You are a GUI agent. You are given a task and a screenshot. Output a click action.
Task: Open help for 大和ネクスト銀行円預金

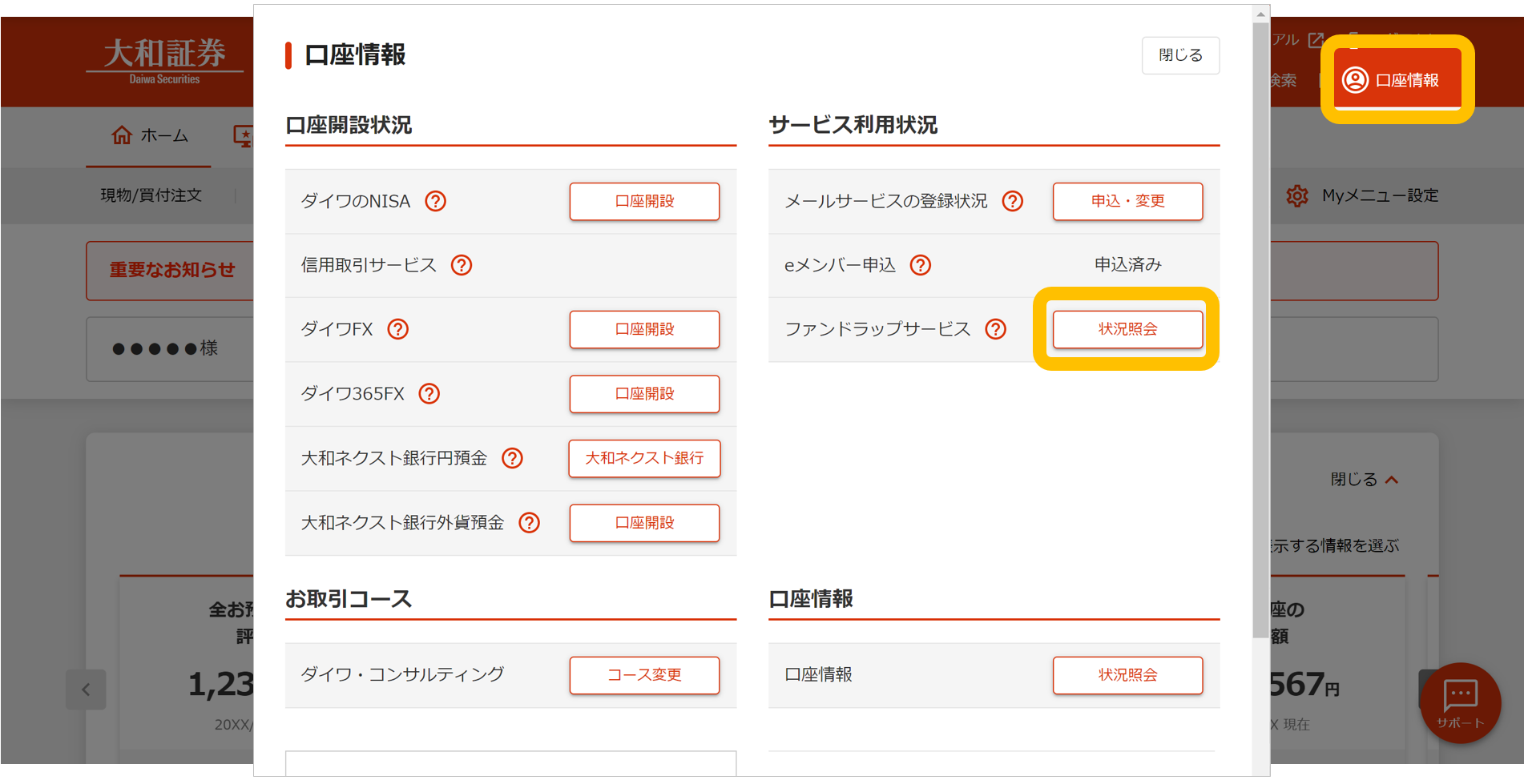point(512,458)
